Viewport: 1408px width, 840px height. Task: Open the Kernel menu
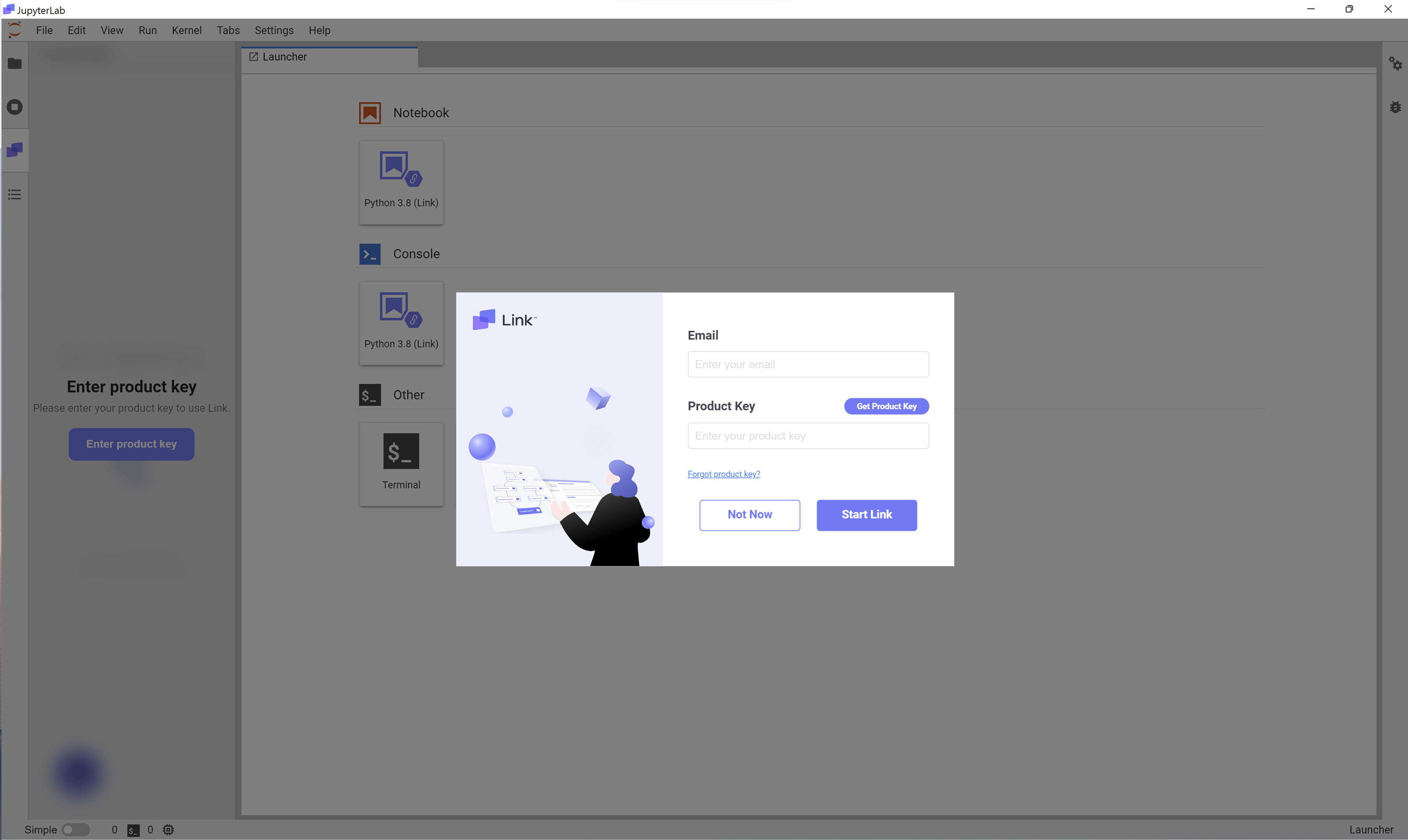[187, 30]
